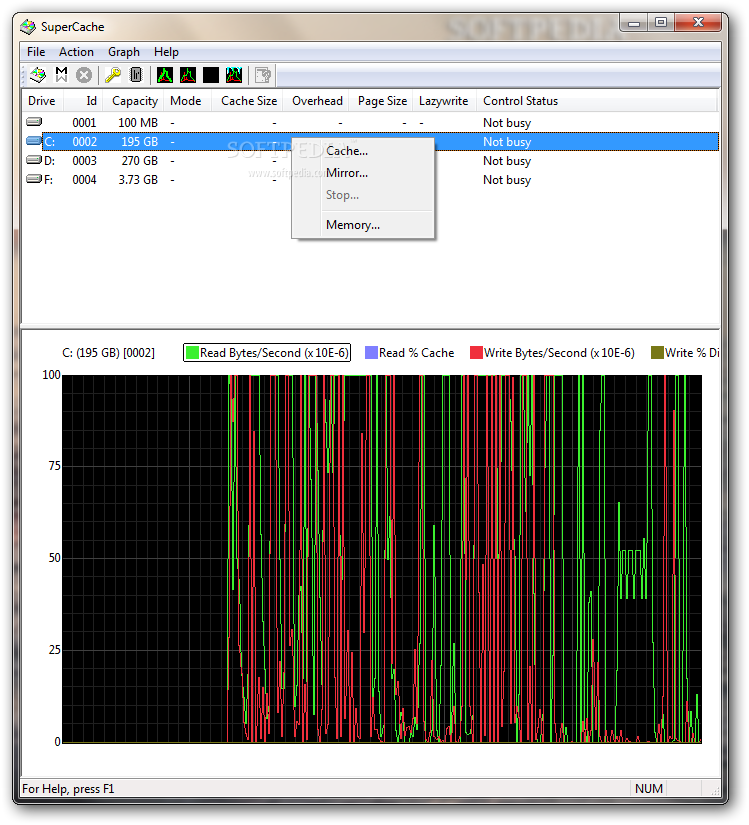749x825 pixels.
Task: Open the Graph menu
Action: point(124,52)
